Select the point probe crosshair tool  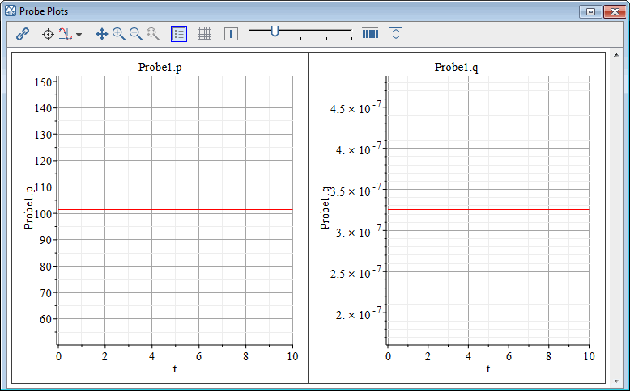click(x=48, y=34)
